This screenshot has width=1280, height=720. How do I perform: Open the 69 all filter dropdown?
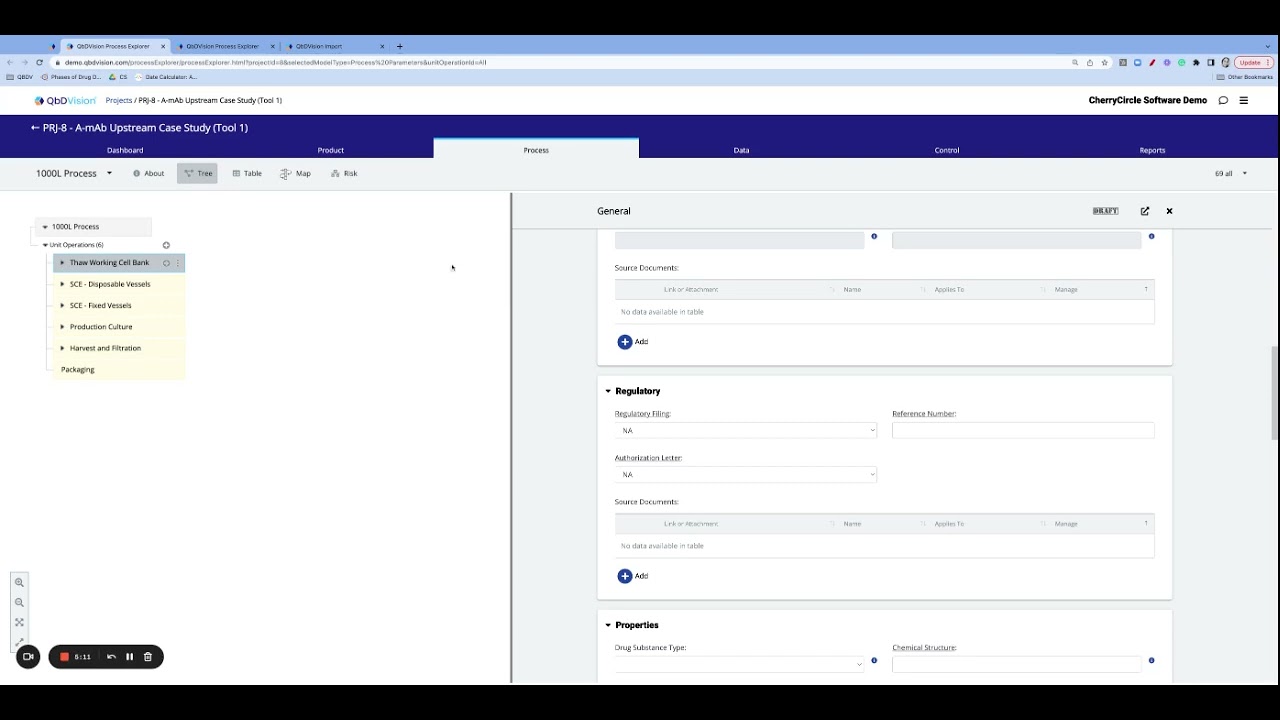click(1231, 173)
